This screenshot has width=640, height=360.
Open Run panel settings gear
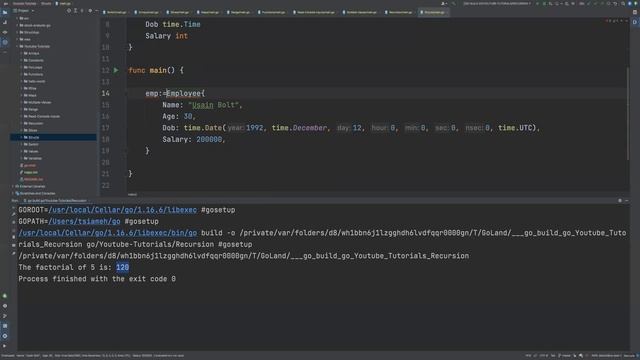[620, 200]
